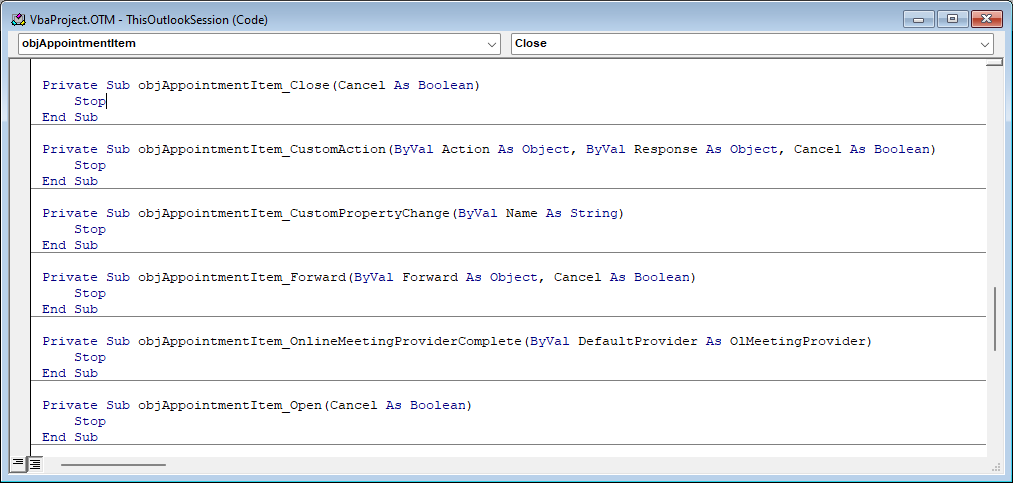Place cursor on Stop in OnlineMeetingProviderComplete procedure
1013x483 pixels.
click(x=90, y=357)
